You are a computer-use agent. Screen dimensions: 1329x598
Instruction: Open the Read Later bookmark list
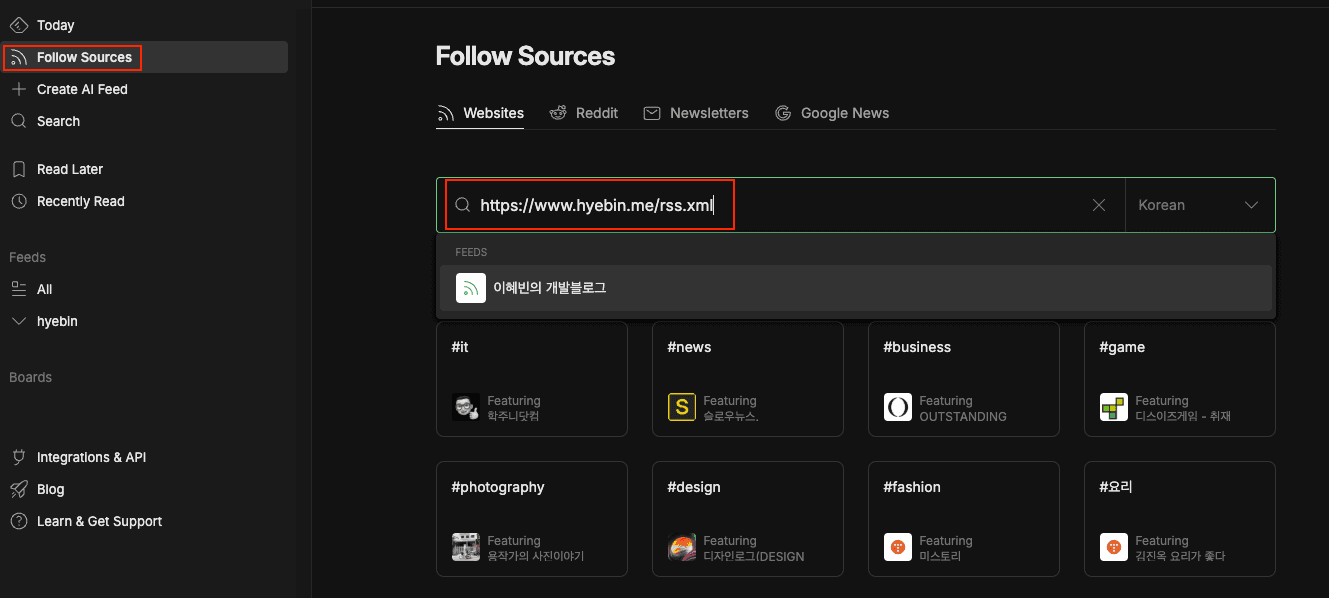click(x=69, y=169)
